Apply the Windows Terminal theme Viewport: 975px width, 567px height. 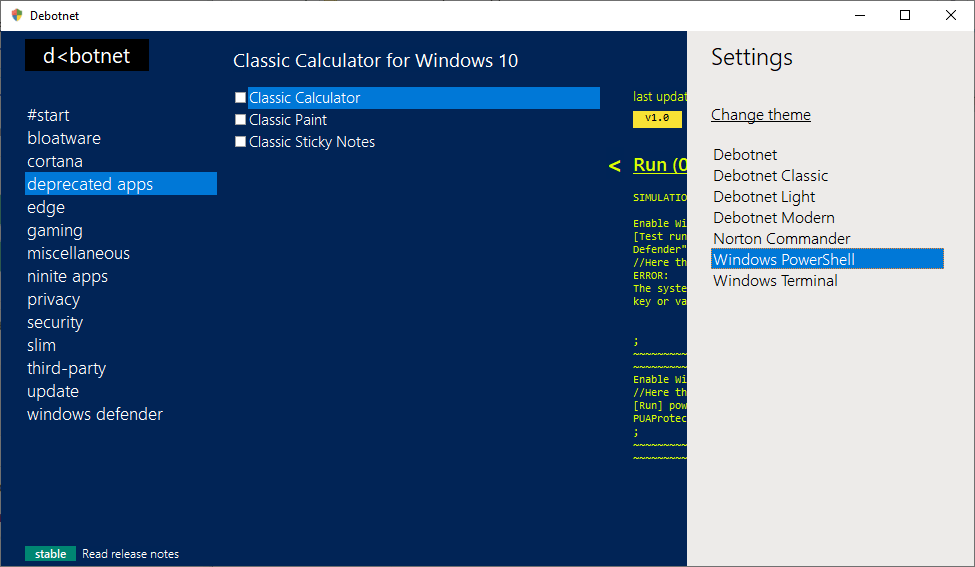[775, 281]
